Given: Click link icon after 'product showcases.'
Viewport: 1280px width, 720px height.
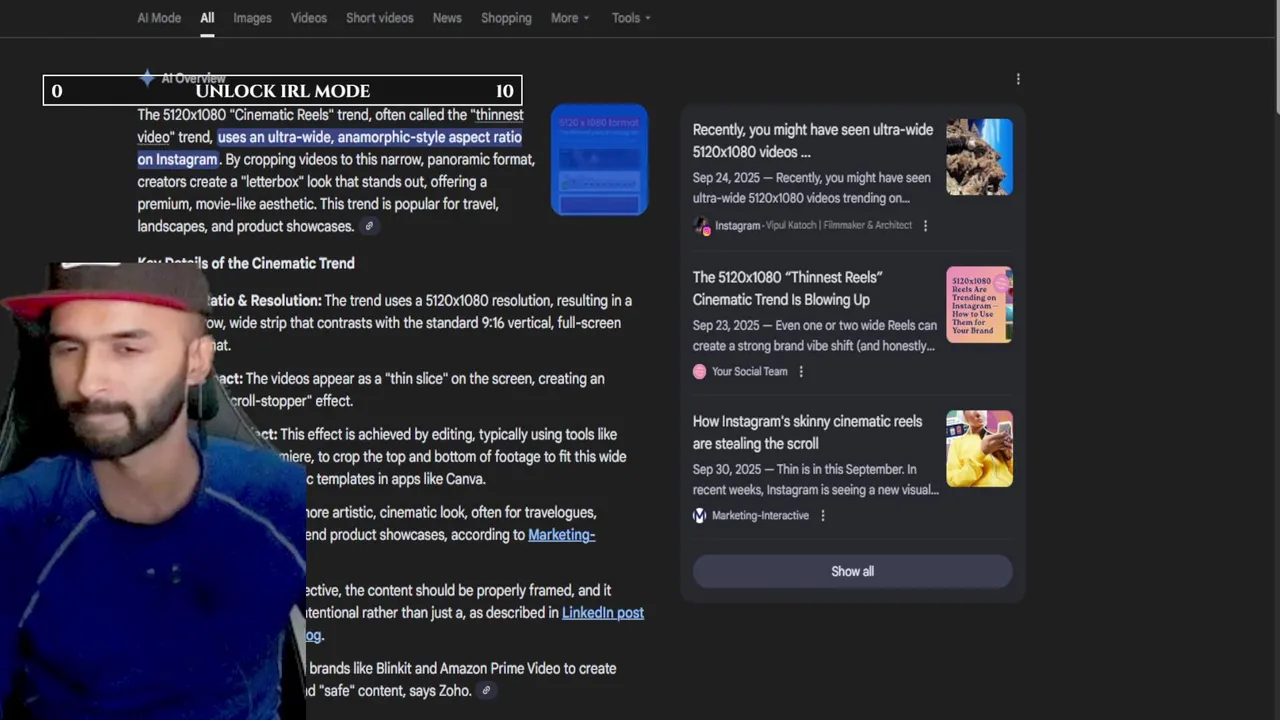Looking at the screenshot, I should click(369, 226).
